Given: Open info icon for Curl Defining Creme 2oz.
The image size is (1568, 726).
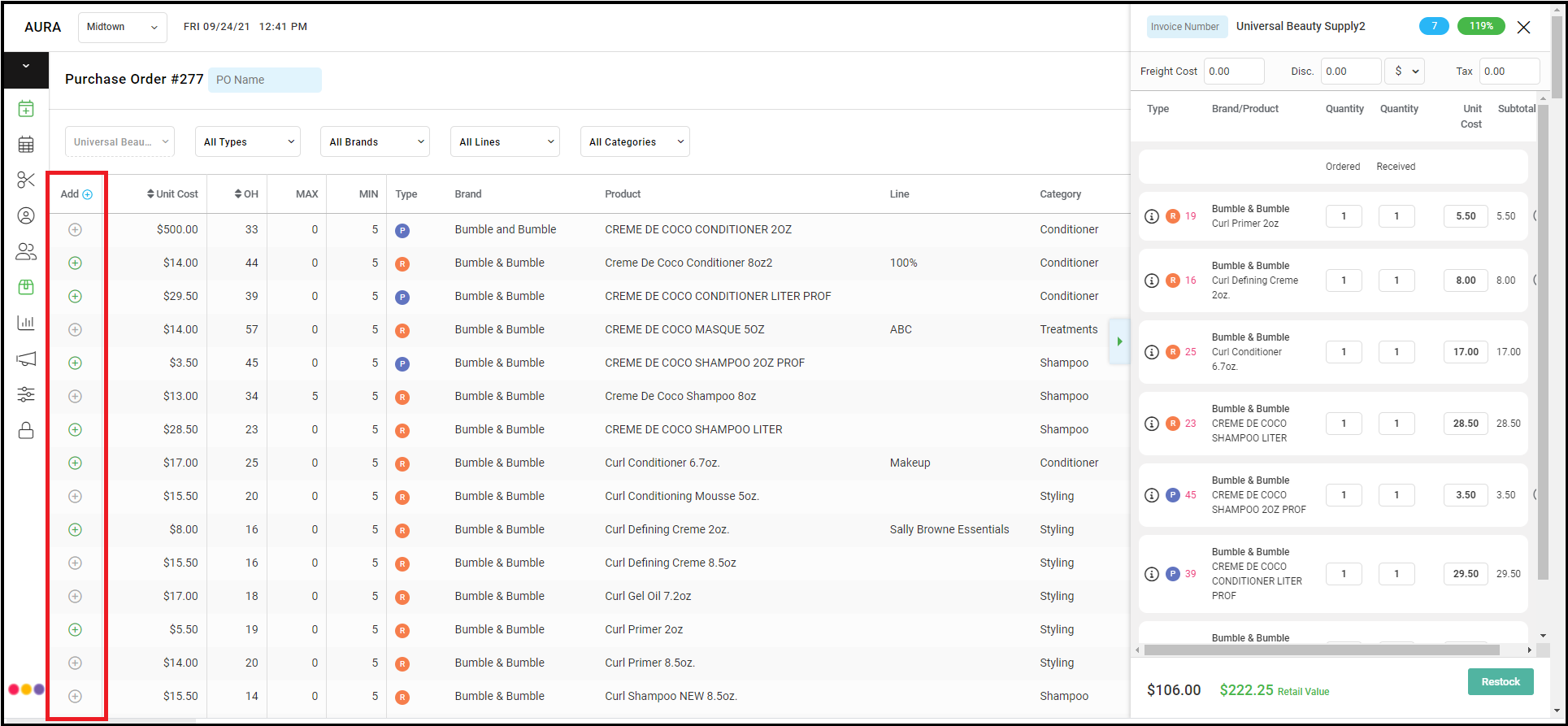Looking at the screenshot, I should click(x=1152, y=280).
